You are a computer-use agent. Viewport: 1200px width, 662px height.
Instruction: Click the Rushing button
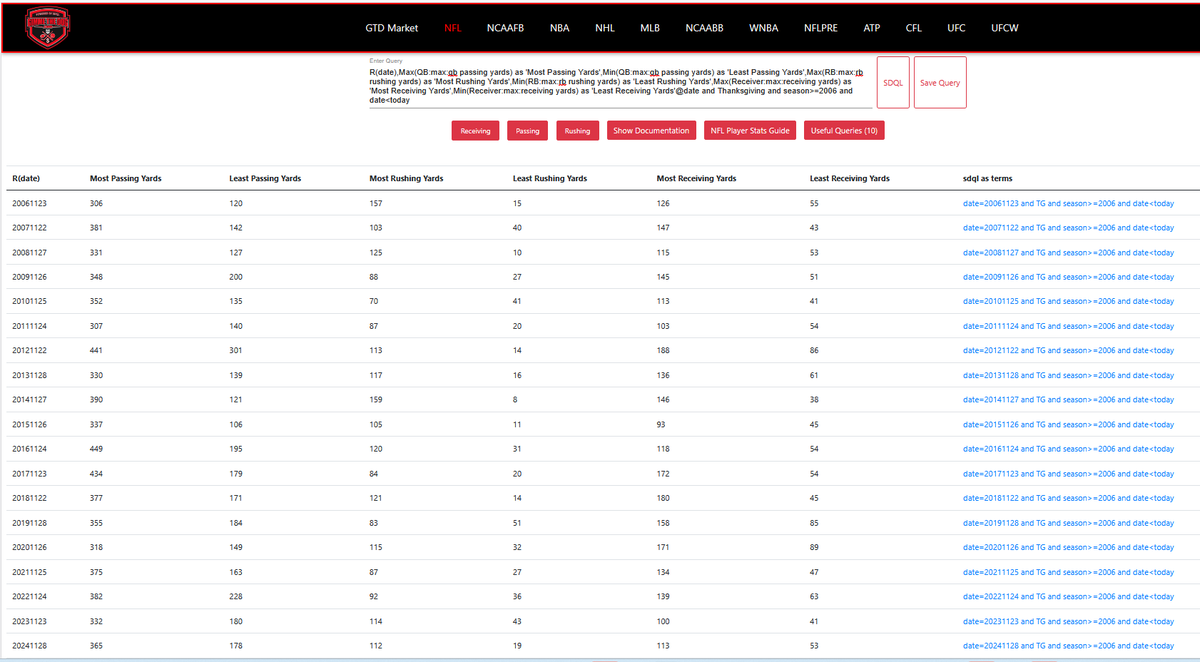point(577,131)
